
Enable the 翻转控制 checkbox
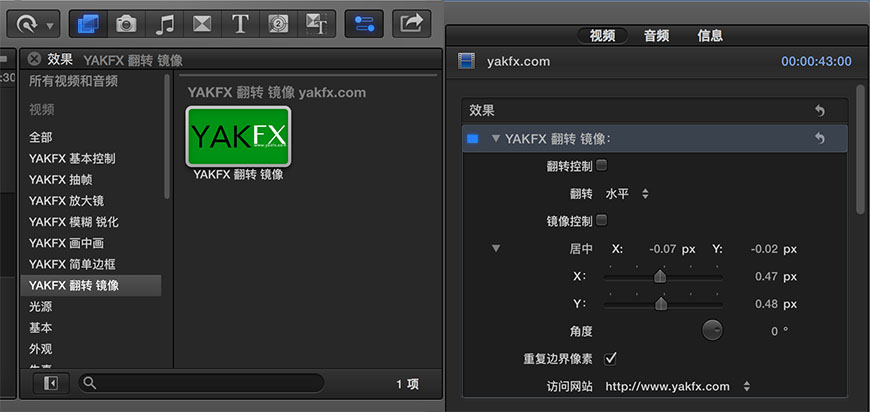click(x=601, y=165)
